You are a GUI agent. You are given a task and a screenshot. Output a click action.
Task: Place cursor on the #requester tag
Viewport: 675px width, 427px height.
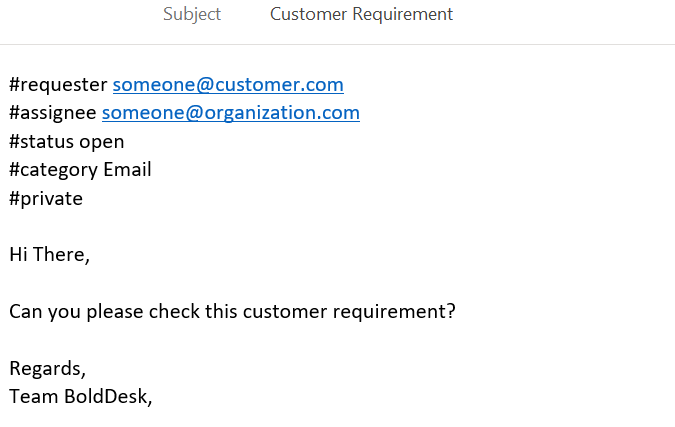[58, 85]
